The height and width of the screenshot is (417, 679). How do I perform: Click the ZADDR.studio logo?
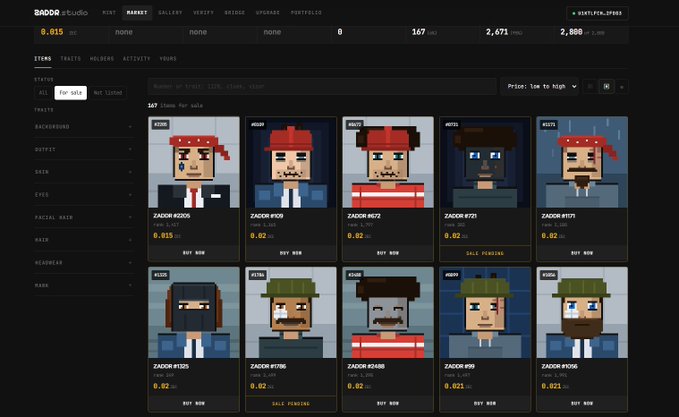pyautogui.click(x=61, y=13)
